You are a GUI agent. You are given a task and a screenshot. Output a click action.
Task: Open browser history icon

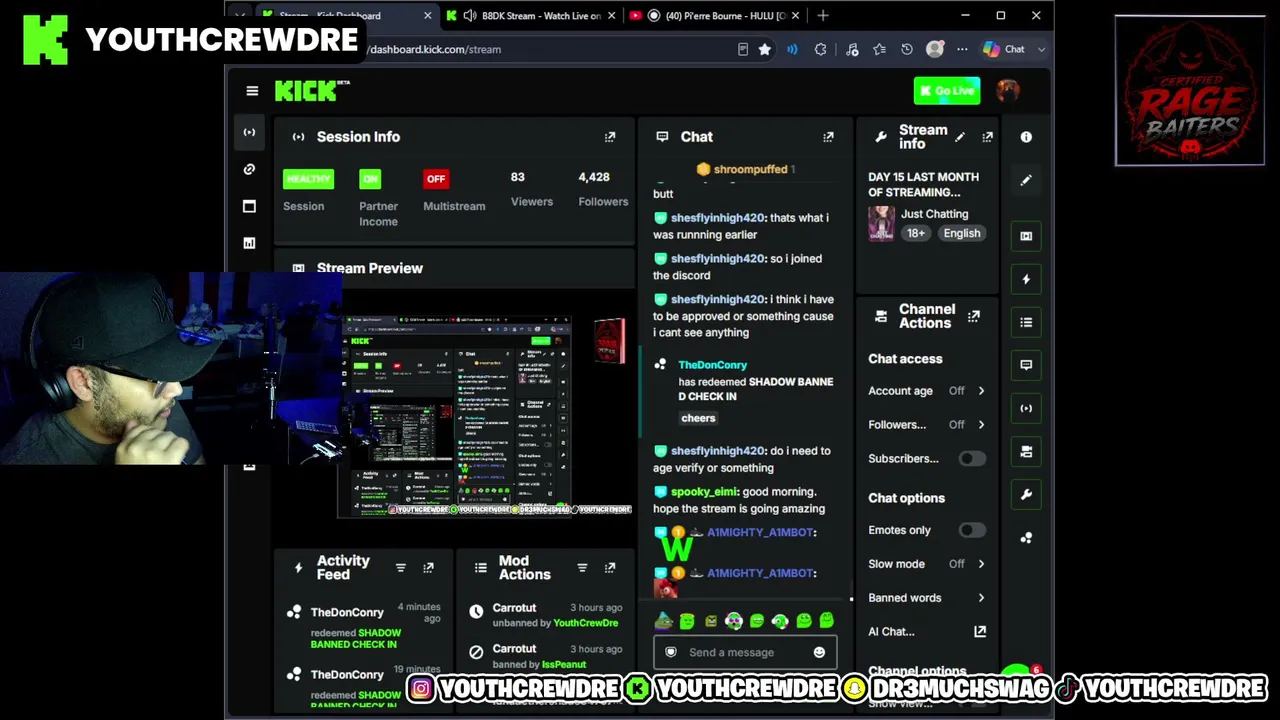coord(907,49)
